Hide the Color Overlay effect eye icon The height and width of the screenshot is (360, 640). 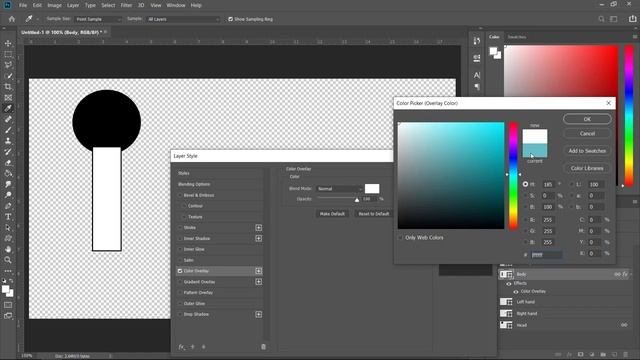click(x=516, y=292)
